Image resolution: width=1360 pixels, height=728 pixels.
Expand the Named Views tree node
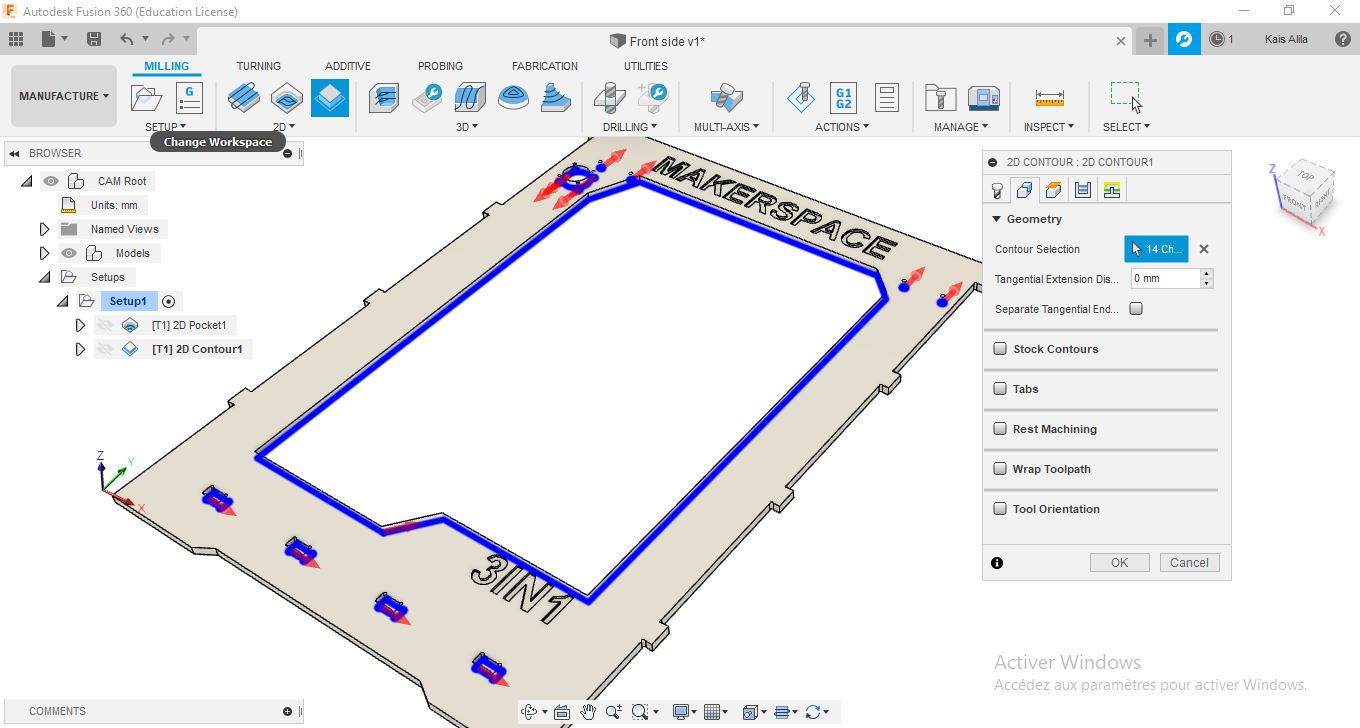[44, 229]
